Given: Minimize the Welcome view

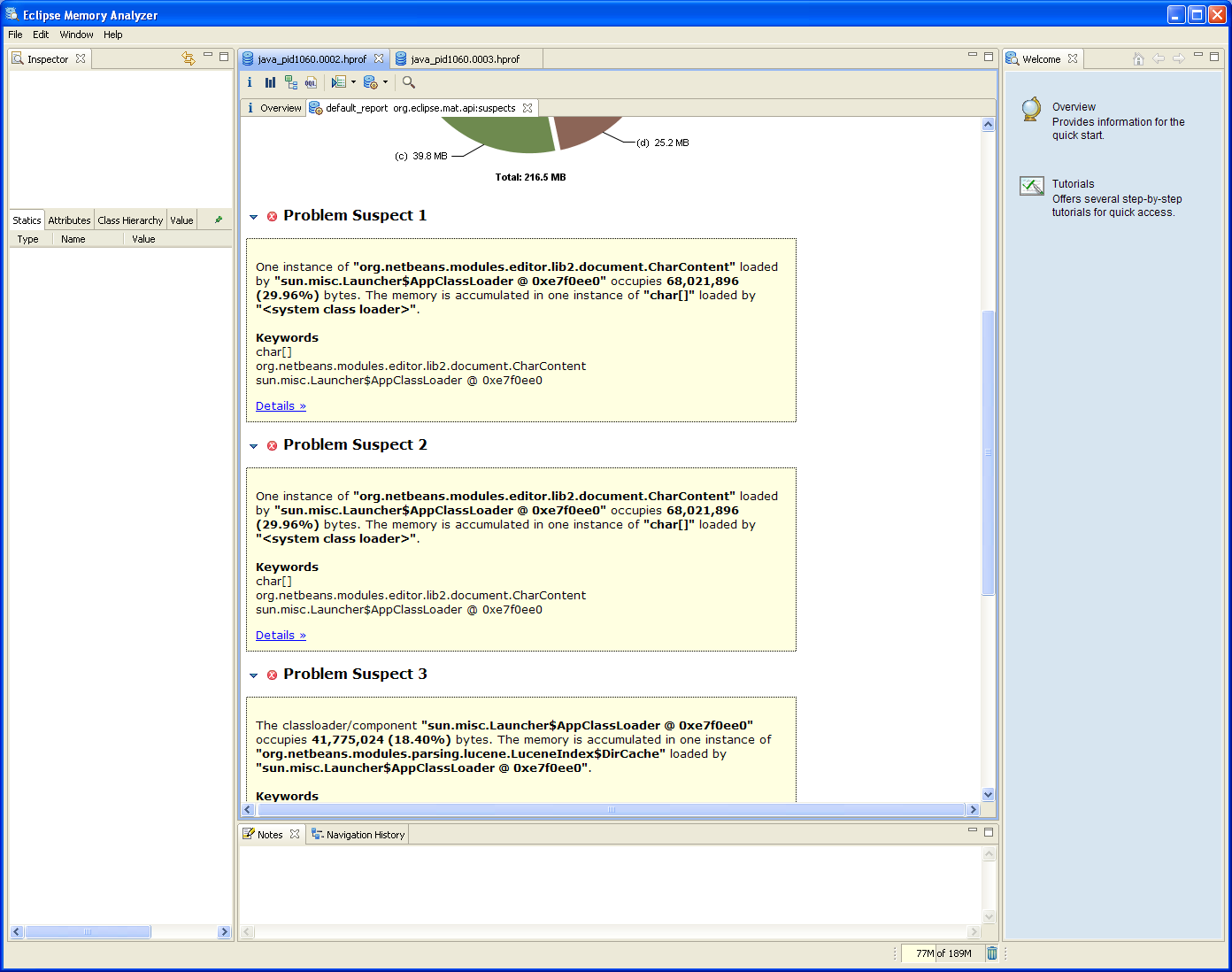Looking at the screenshot, I should click(1198, 56).
